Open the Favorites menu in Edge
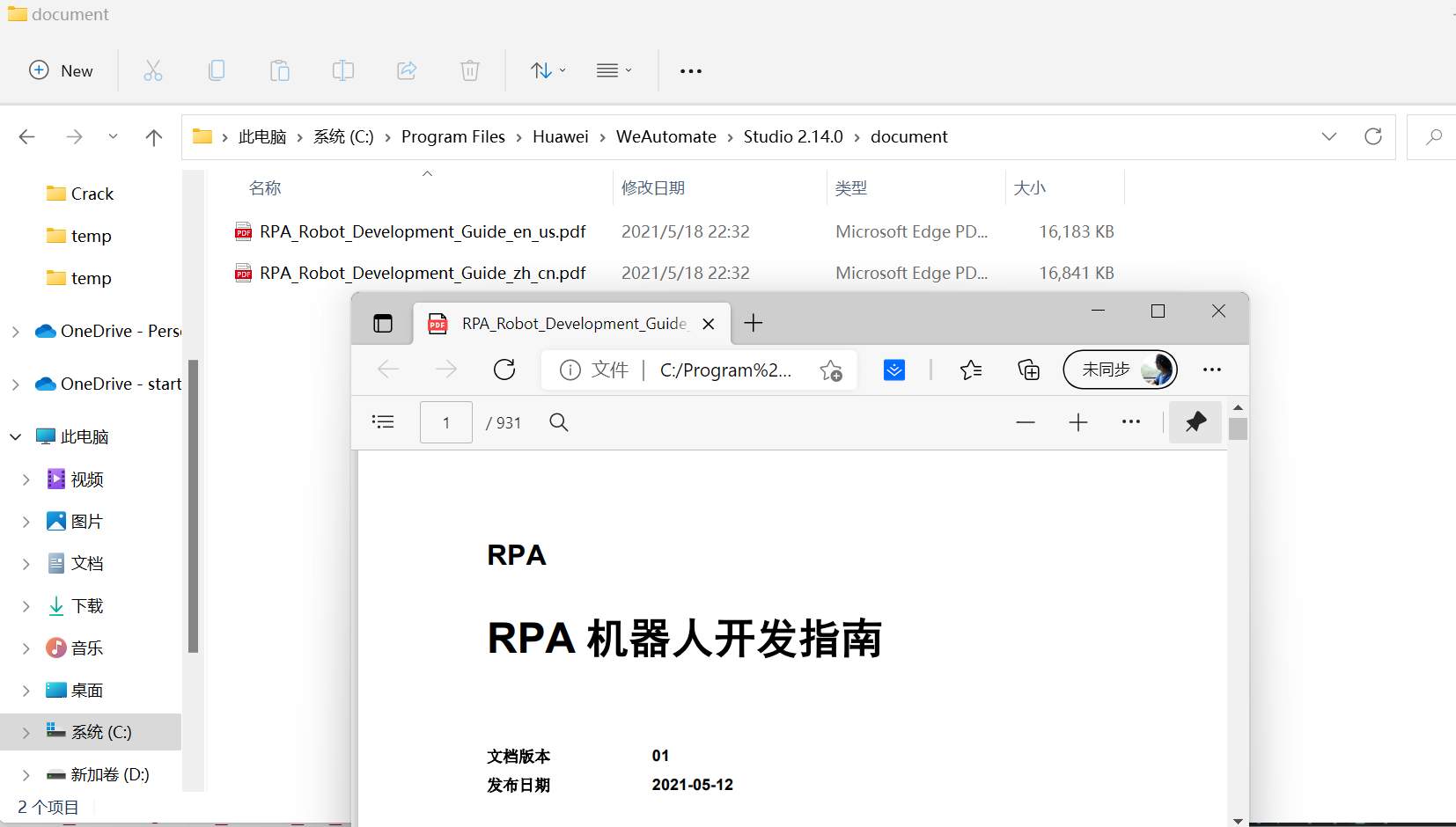This screenshot has height=827, width=1456. pyautogui.click(x=972, y=370)
